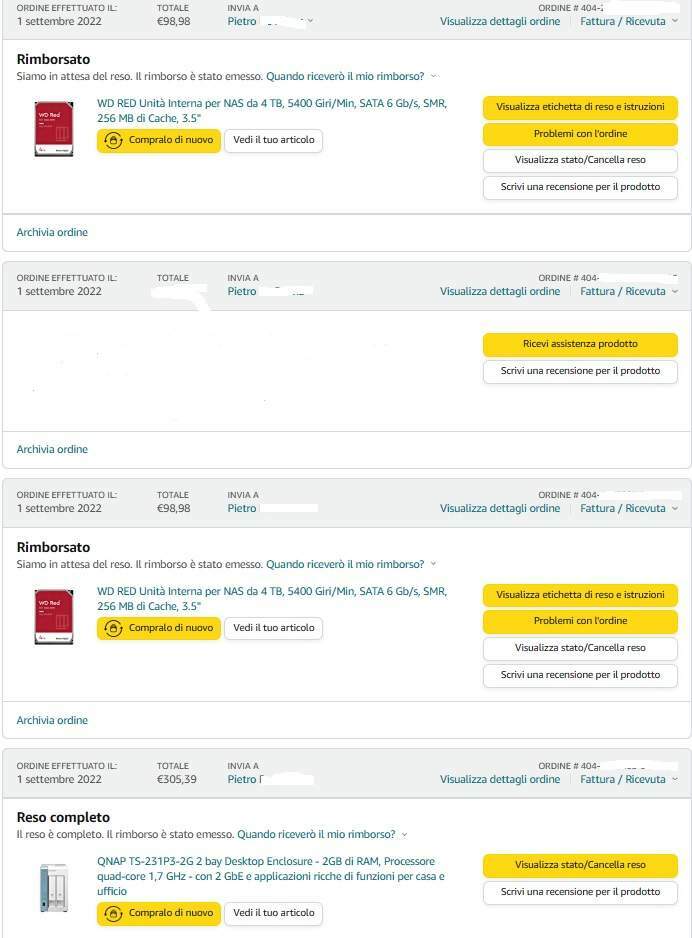The width and height of the screenshot is (692, 938).
Task: Click 'Vedi il tuo articolo' for first WD RED
Action: 273,140
